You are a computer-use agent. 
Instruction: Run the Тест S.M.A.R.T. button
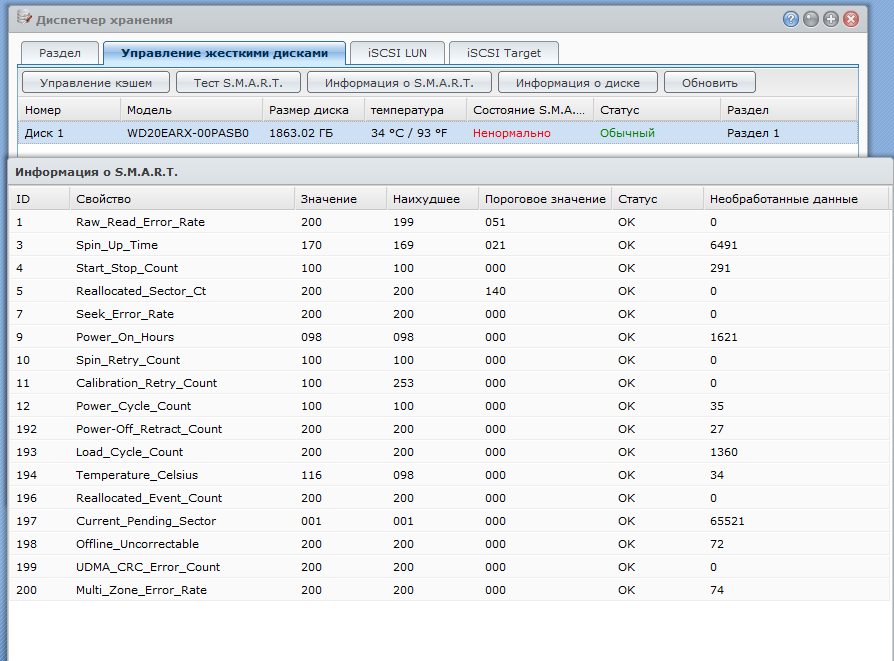click(237, 83)
